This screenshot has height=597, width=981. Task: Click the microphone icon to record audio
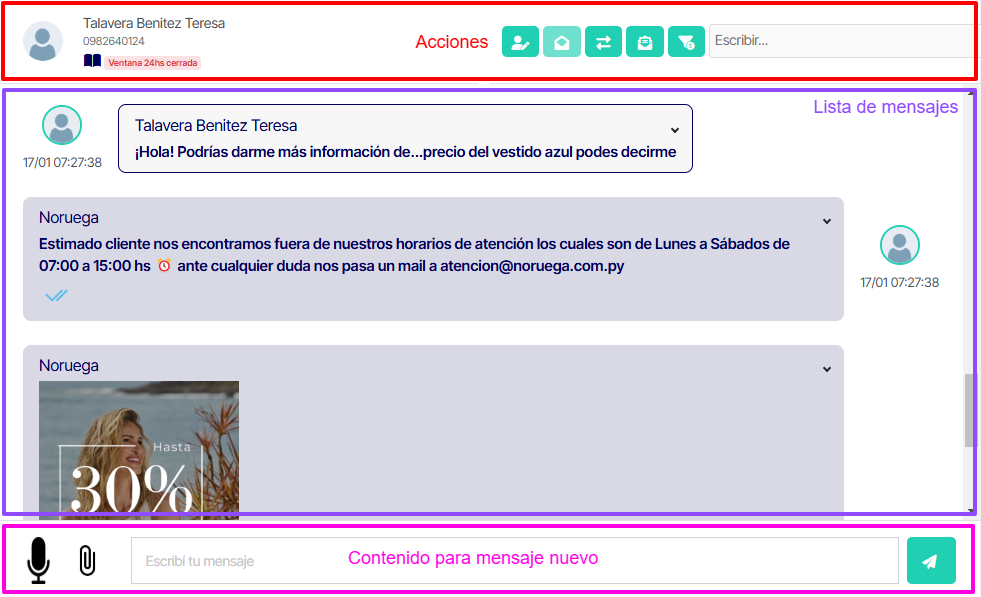point(39,560)
